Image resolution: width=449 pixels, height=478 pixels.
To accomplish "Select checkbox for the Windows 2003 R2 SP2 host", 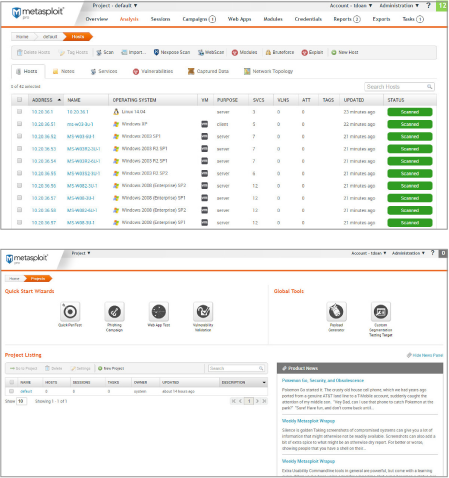I will pos(19,173).
